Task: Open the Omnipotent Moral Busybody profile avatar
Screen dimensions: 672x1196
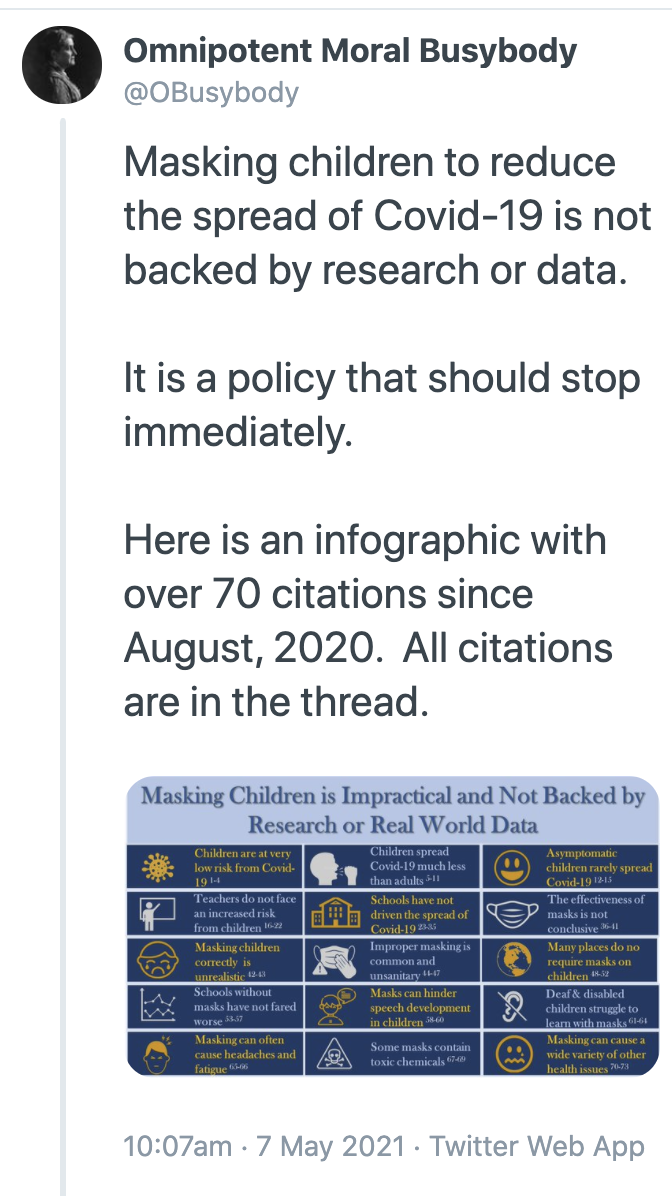Action: 62,65
